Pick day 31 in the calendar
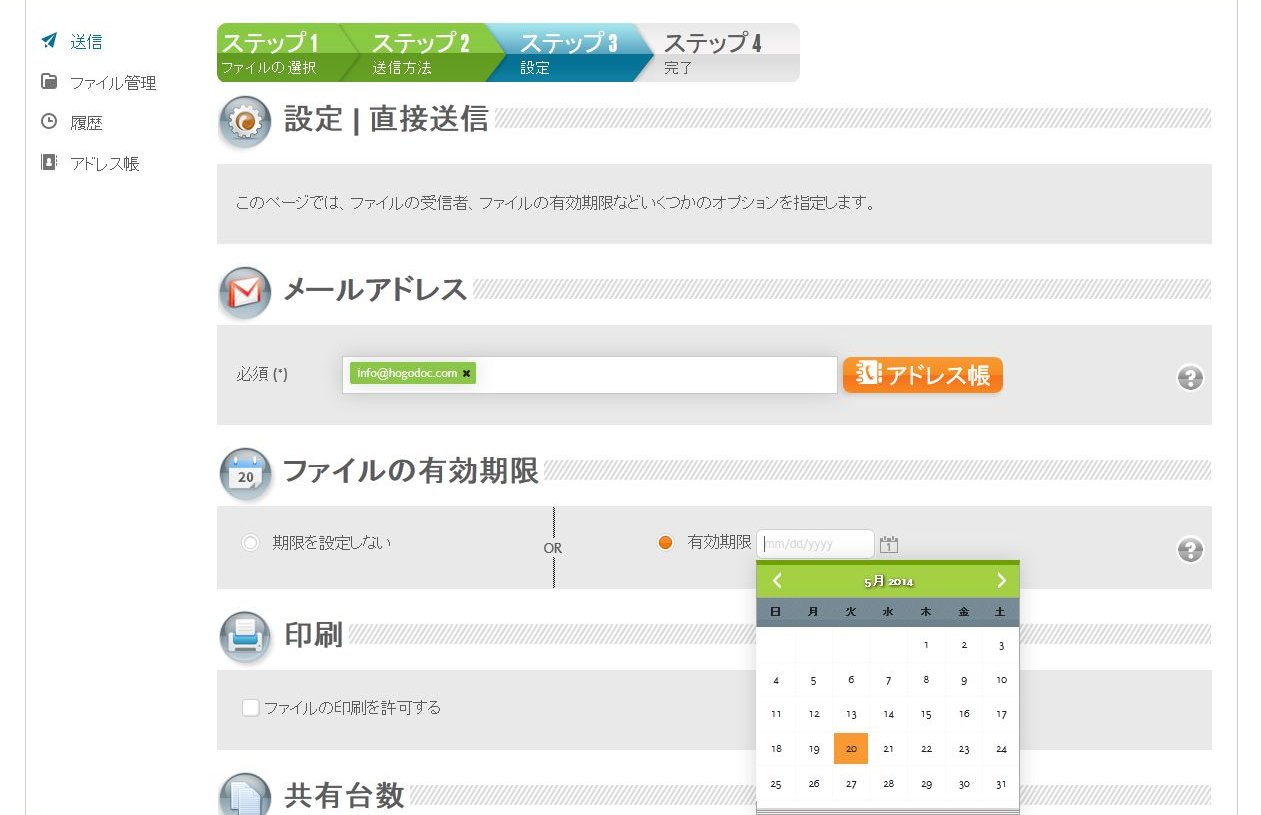The width and height of the screenshot is (1261, 815). pos(1001,784)
